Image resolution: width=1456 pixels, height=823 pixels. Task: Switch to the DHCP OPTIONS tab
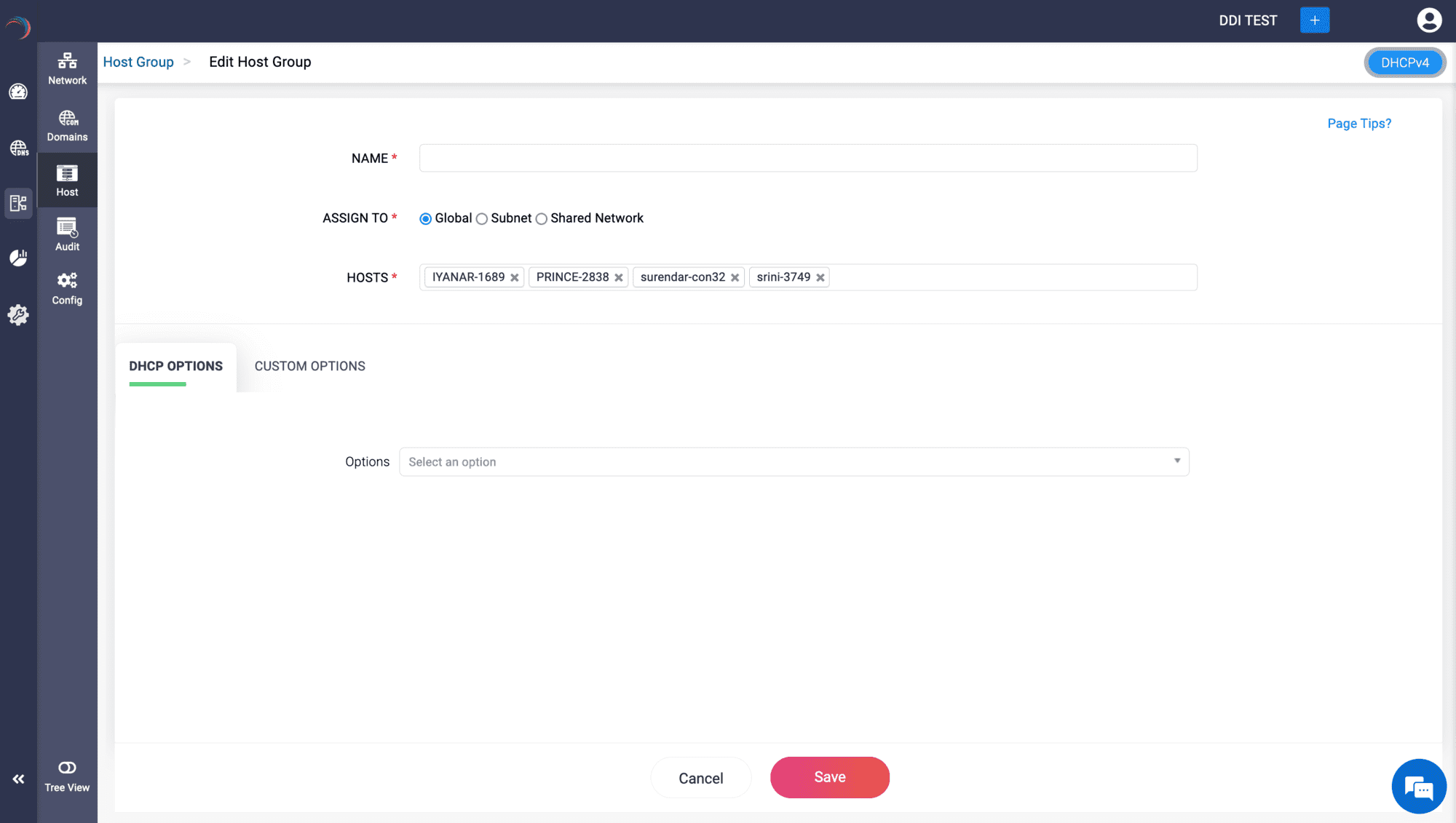[x=175, y=366]
